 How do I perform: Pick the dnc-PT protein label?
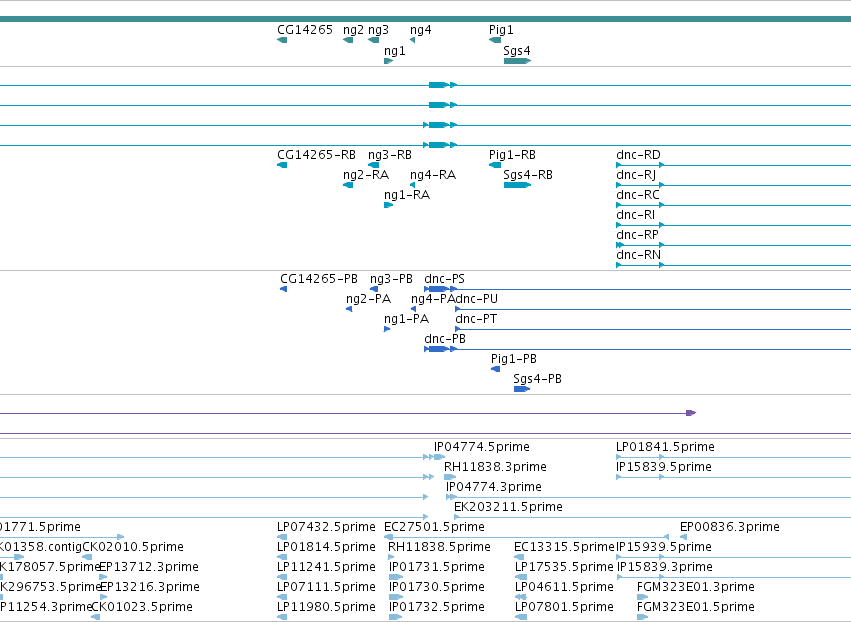(476, 319)
